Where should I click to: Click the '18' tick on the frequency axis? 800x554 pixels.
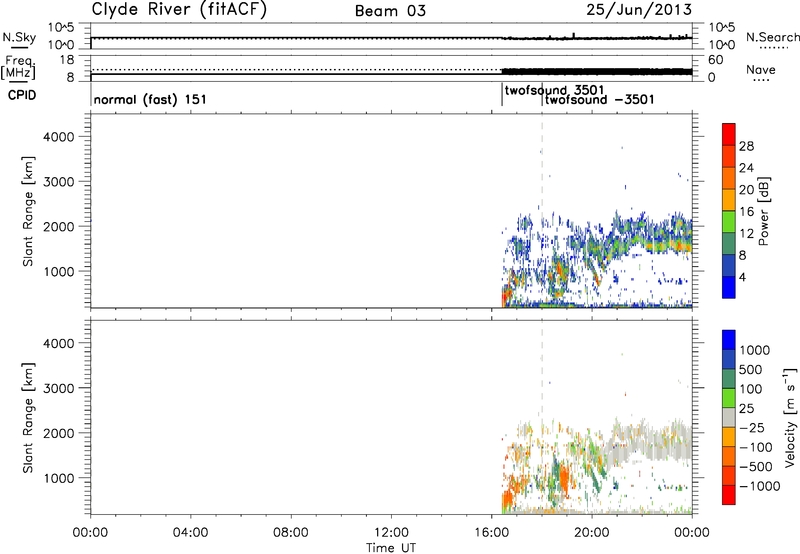tap(67, 60)
